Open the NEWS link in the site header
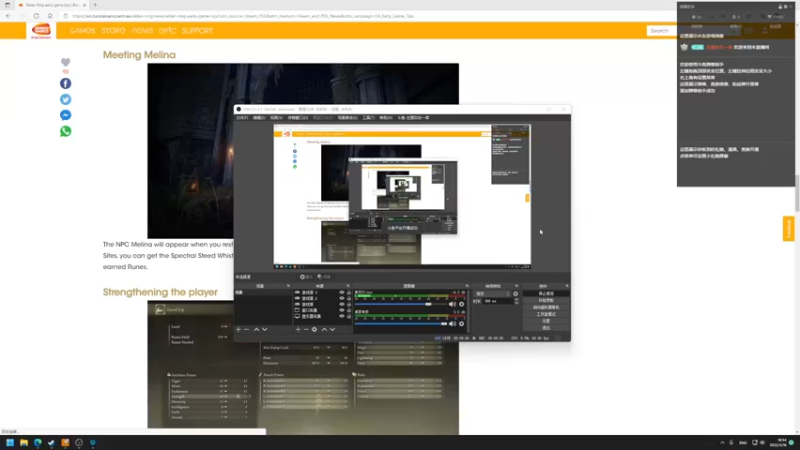 click(x=142, y=31)
